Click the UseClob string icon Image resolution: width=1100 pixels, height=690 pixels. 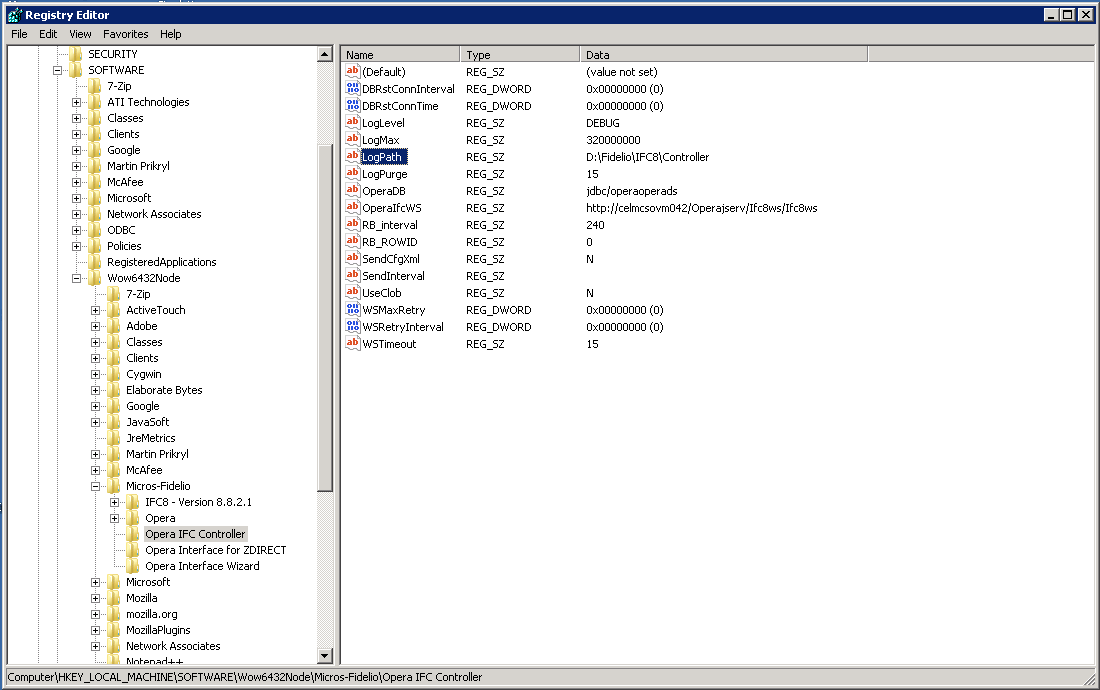[352, 292]
